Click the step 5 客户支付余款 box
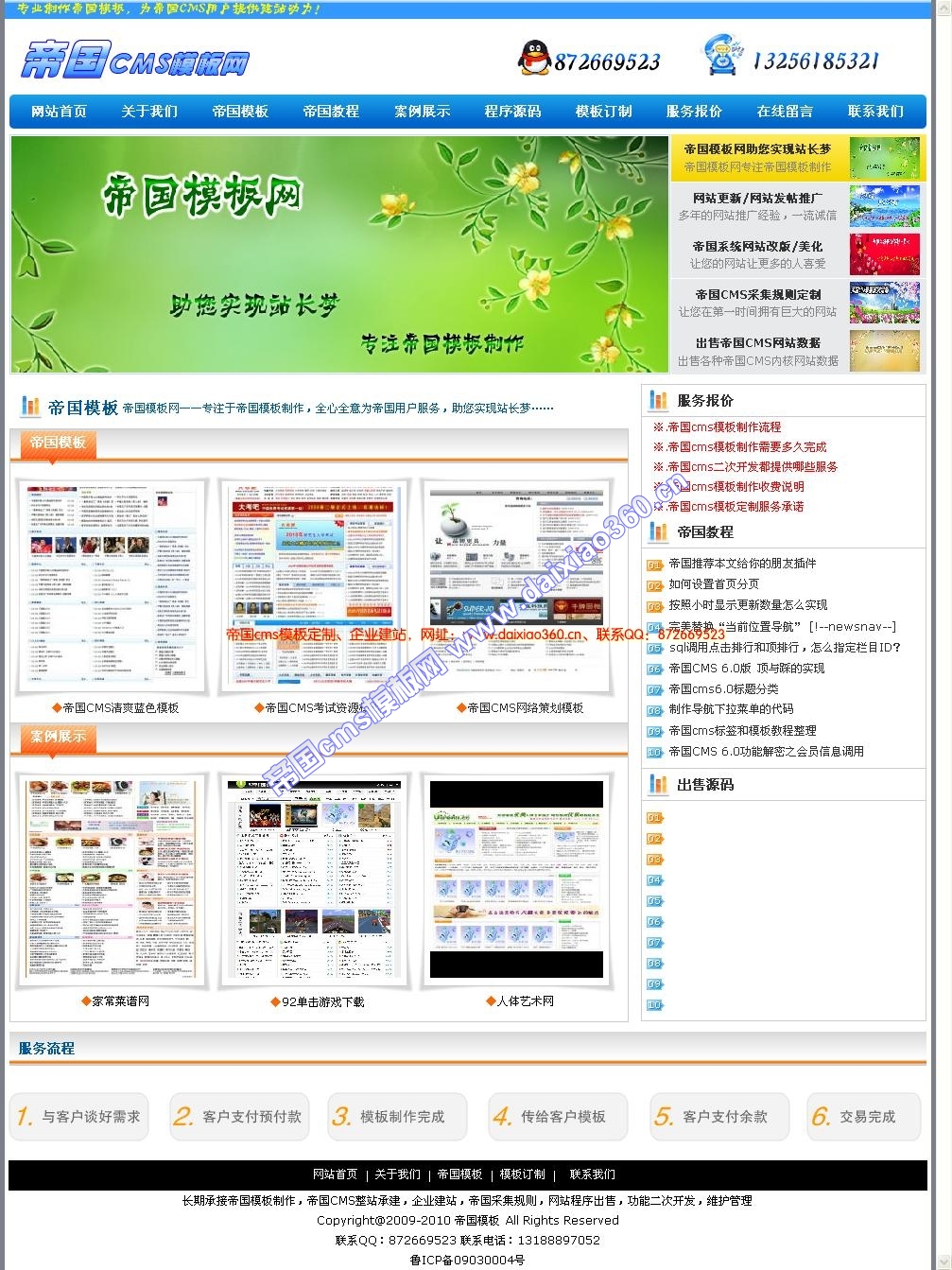Viewport: 952px width, 1270px height. pyautogui.click(x=720, y=1117)
